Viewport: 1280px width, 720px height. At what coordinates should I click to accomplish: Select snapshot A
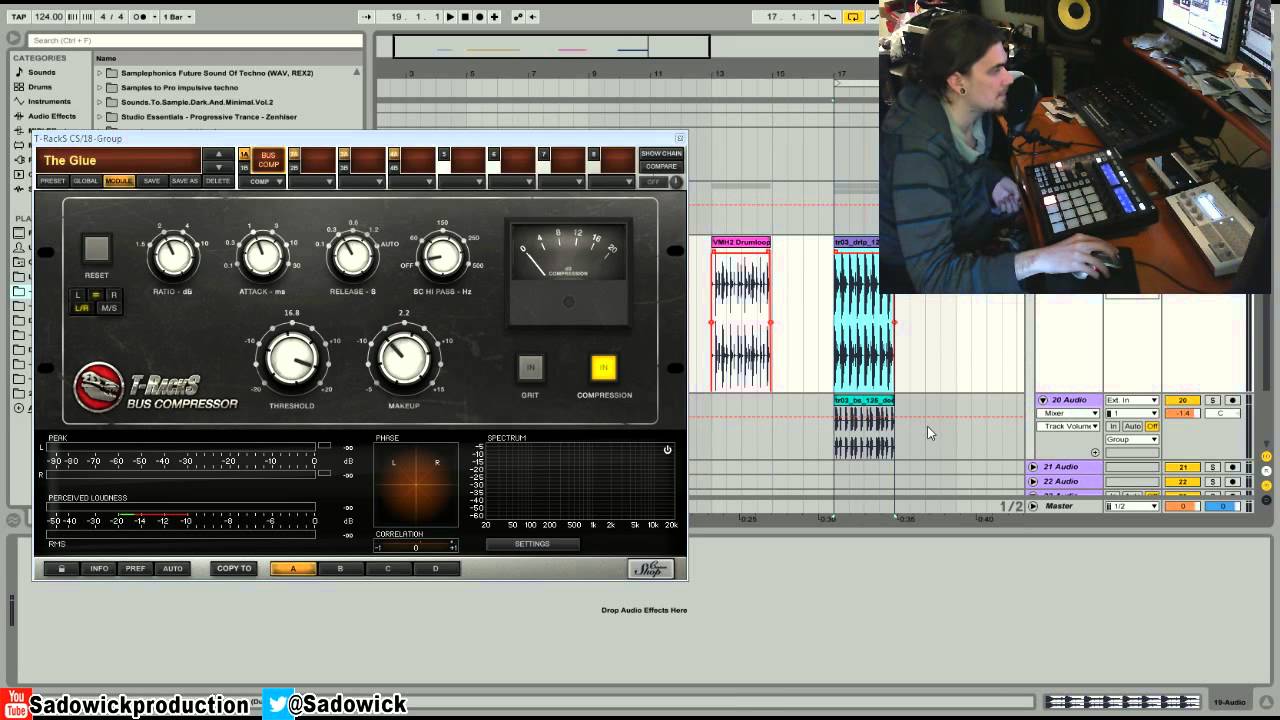click(293, 569)
